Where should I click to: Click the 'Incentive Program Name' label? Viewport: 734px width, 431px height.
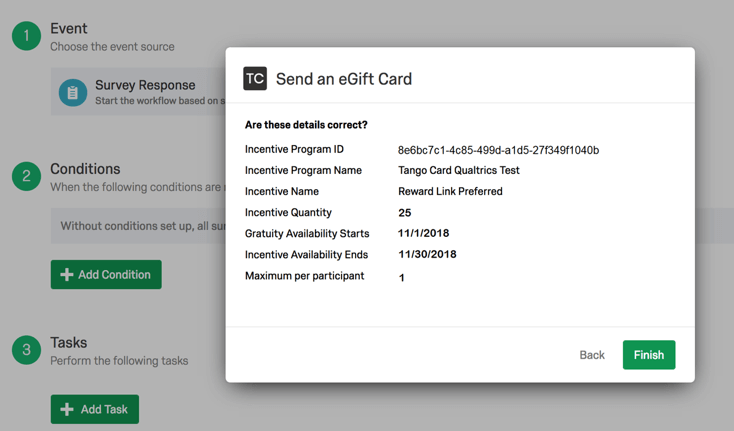coord(303,170)
